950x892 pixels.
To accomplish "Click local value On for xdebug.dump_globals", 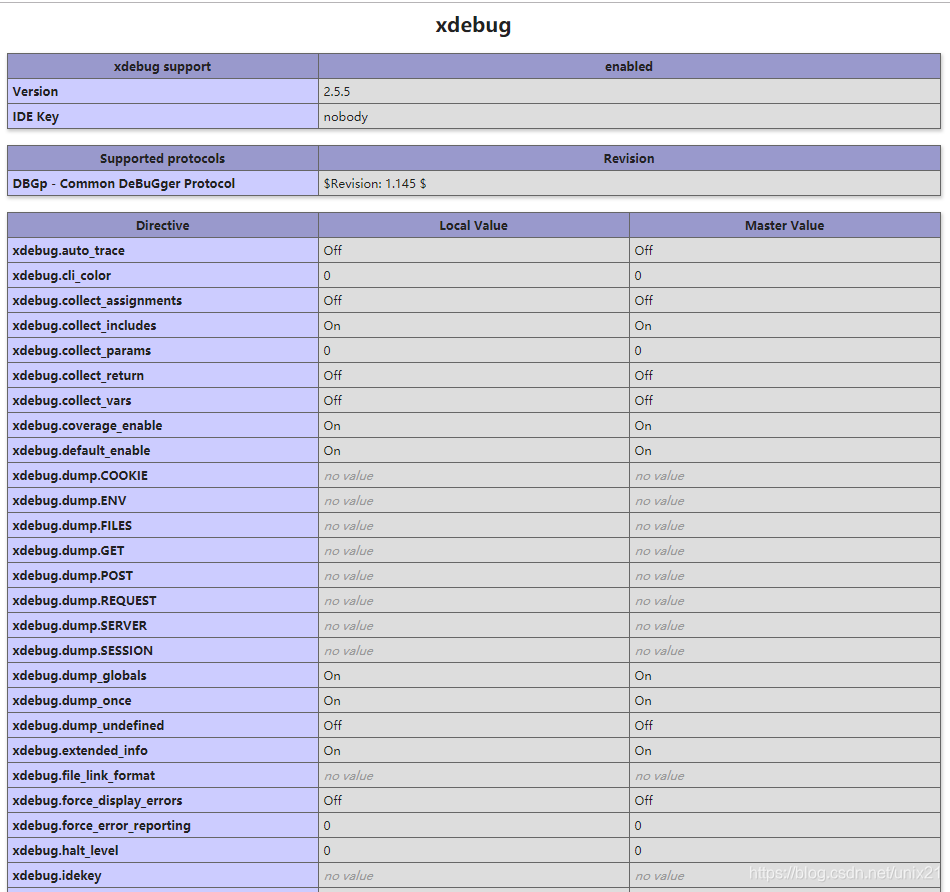I will point(332,676).
